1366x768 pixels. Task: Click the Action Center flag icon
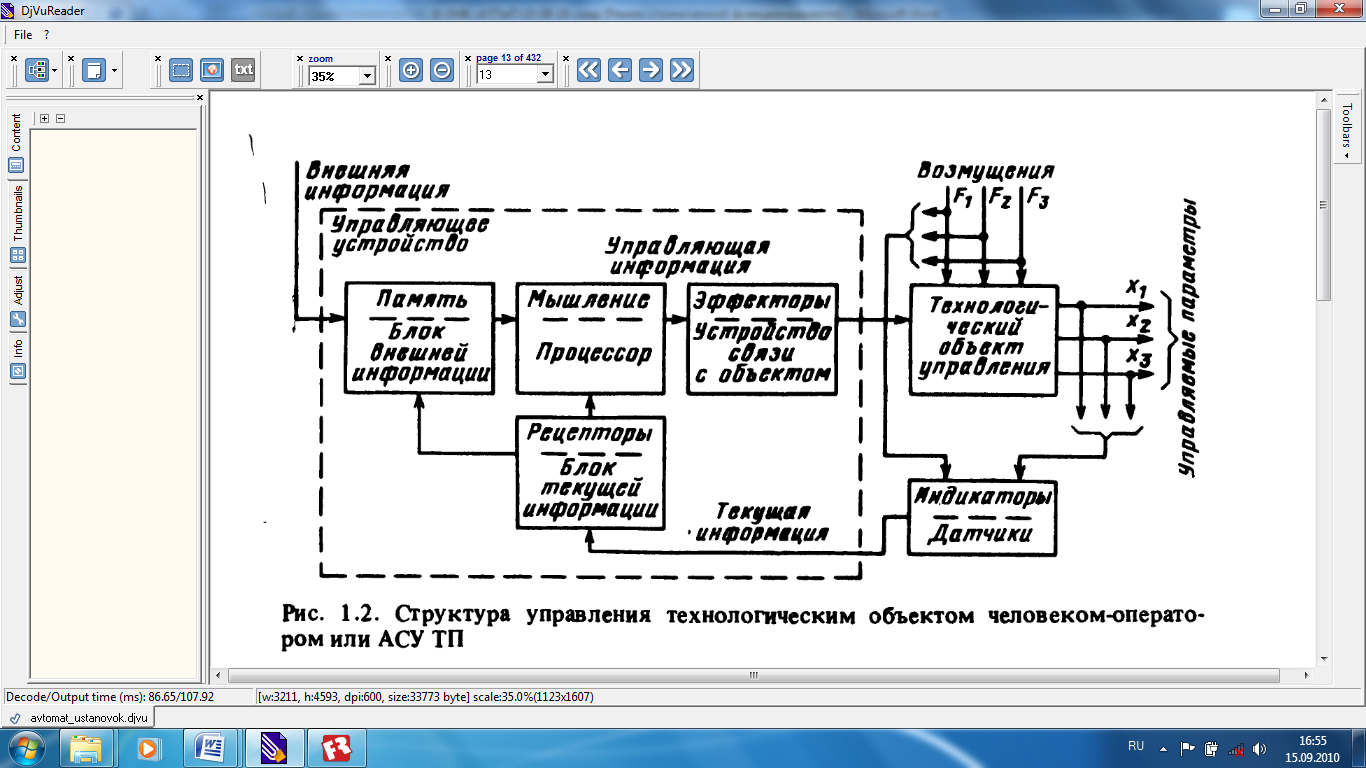pyautogui.click(x=1188, y=747)
